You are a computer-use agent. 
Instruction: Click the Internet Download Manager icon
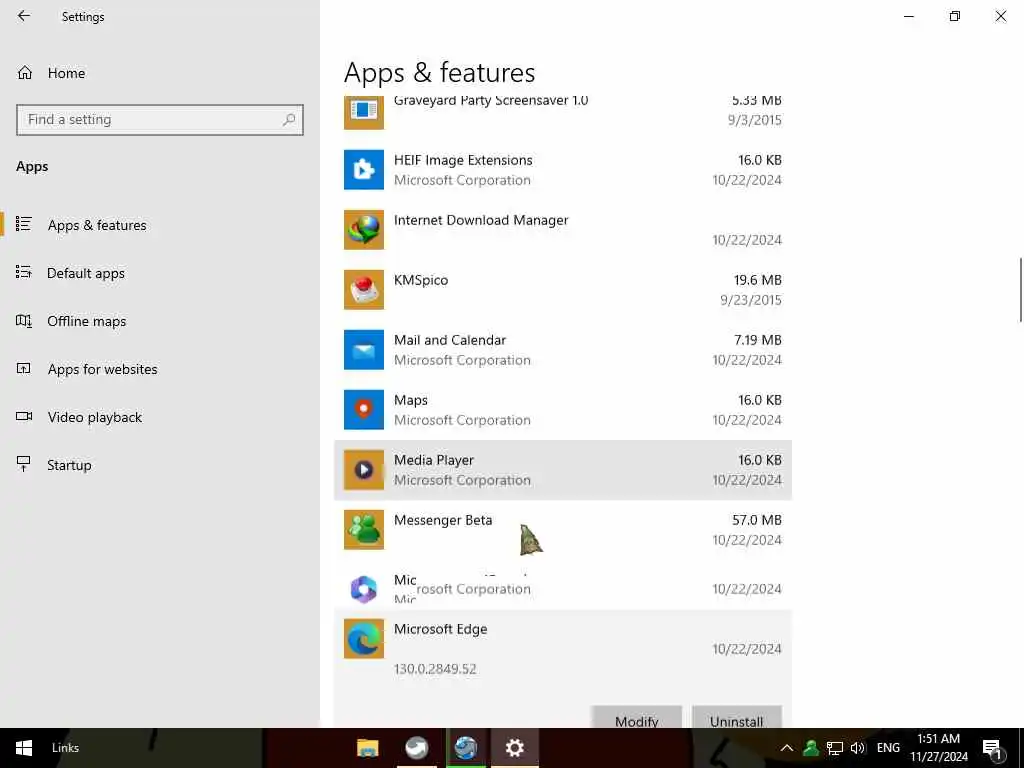(x=364, y=230)
